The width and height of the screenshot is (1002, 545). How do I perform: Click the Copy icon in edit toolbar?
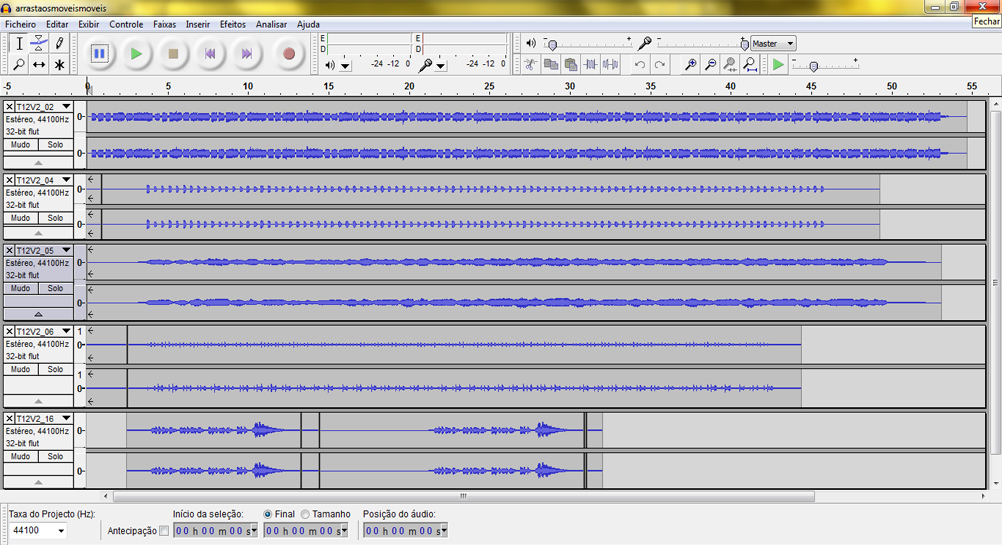tap(550, 65)
